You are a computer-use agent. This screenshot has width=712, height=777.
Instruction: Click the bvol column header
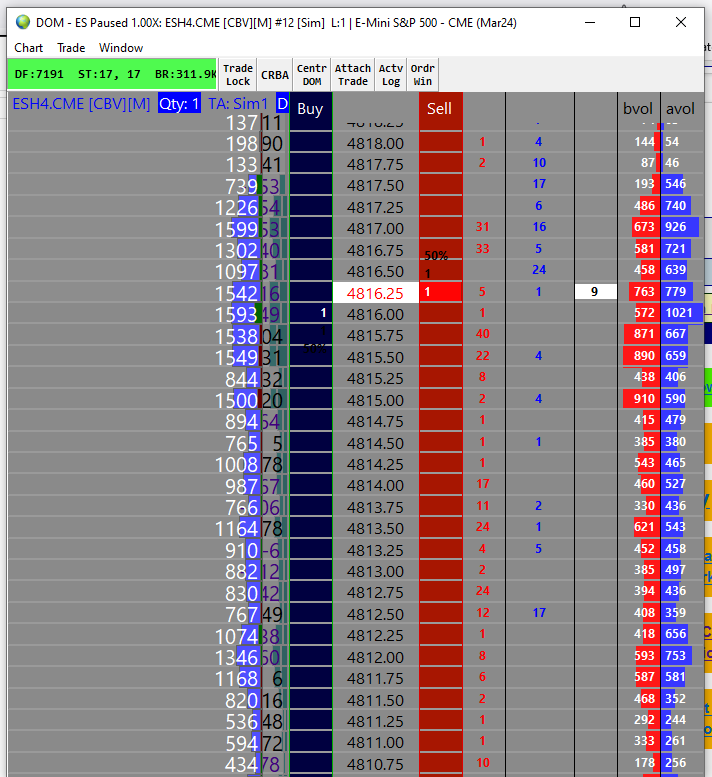(638, 109)
